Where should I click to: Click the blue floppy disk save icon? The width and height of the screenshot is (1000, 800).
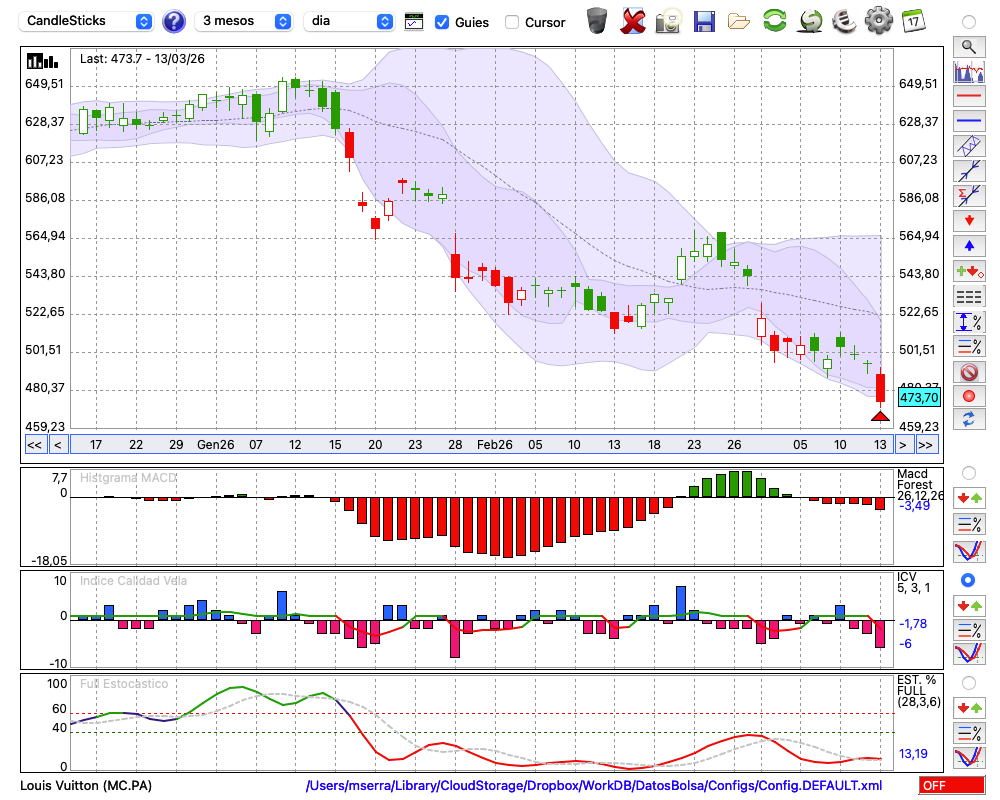pos(704,20)
